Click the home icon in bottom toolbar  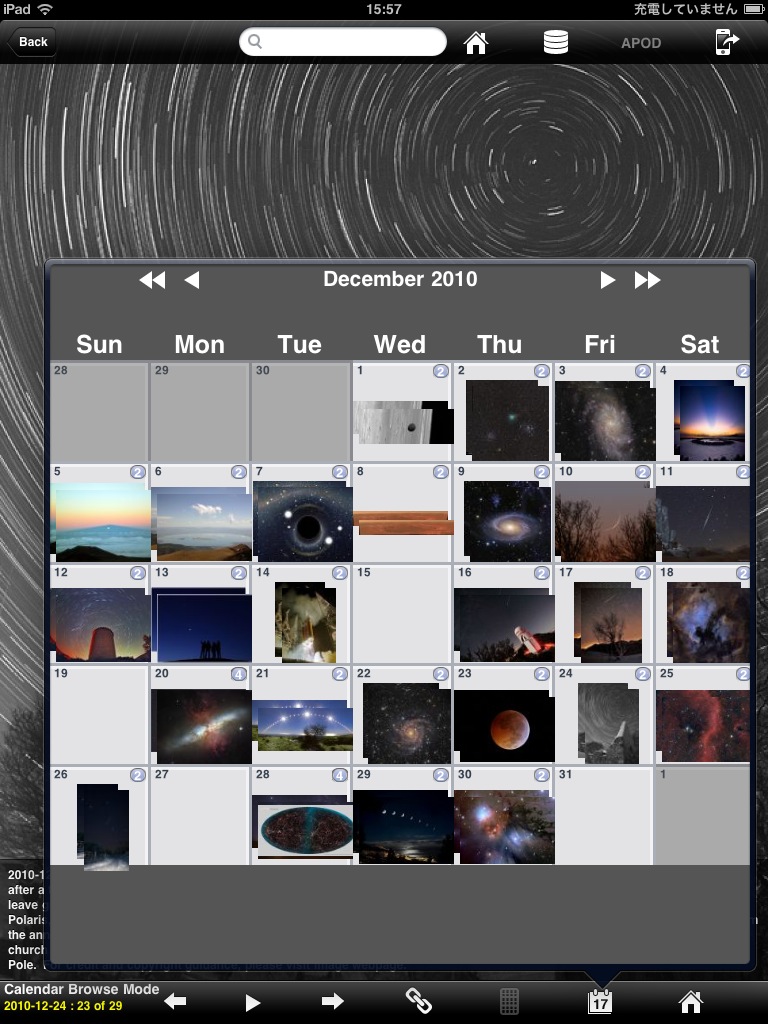pos(690,1001)
